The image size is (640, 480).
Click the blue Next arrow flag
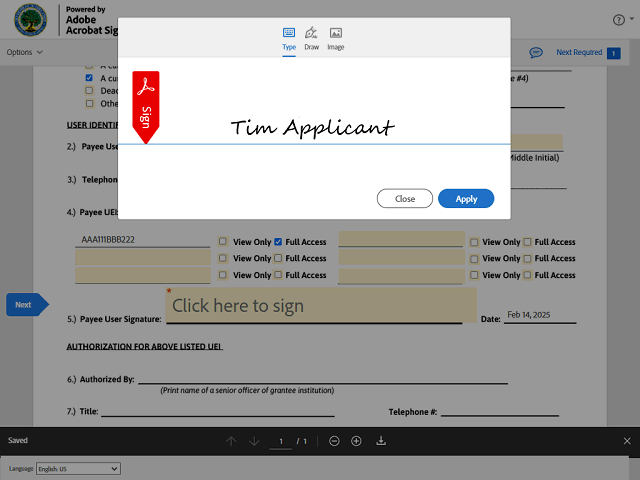(27, 304)
